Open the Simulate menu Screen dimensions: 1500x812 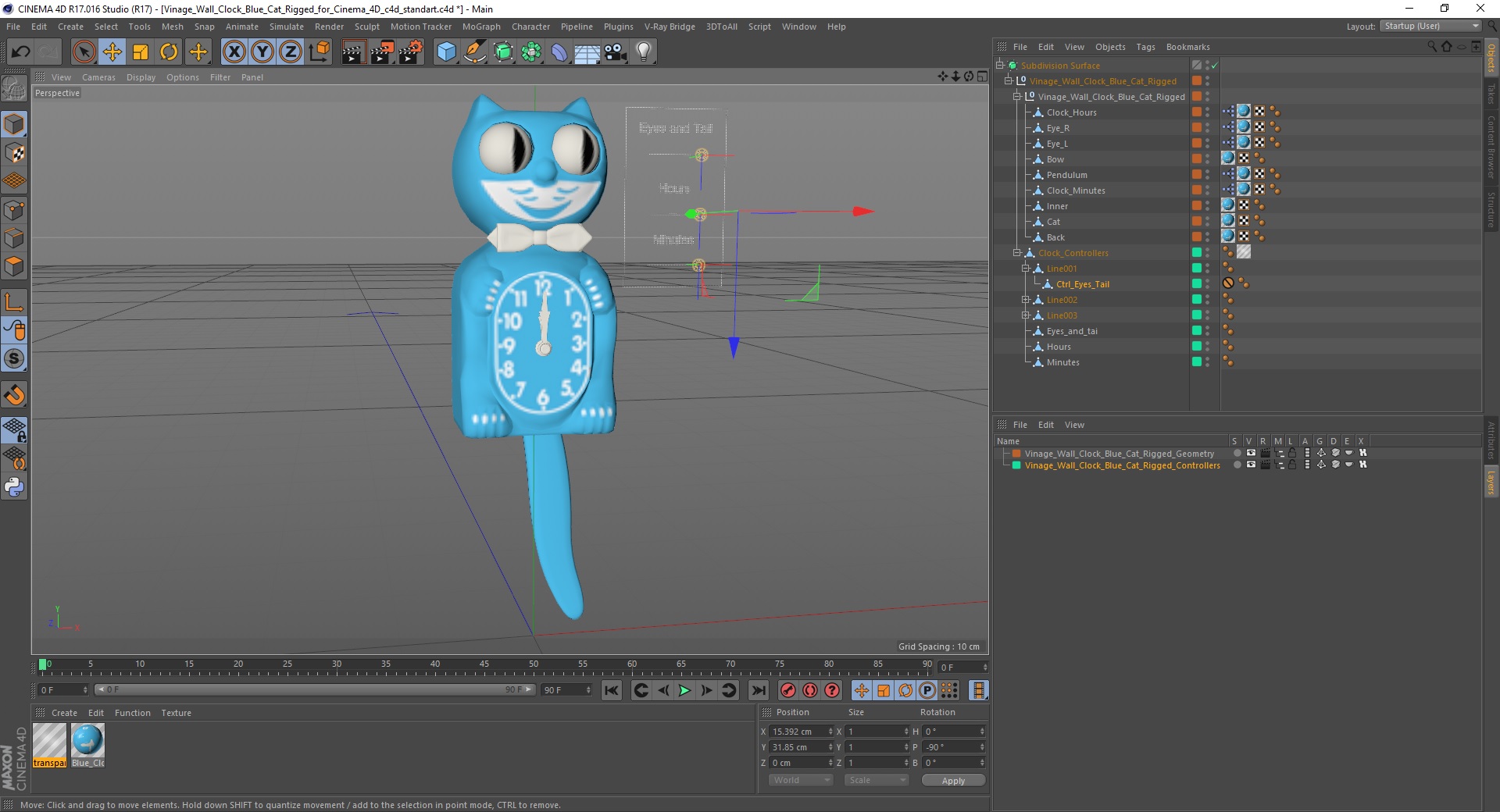pyautogui.click(x=286, y=27)
